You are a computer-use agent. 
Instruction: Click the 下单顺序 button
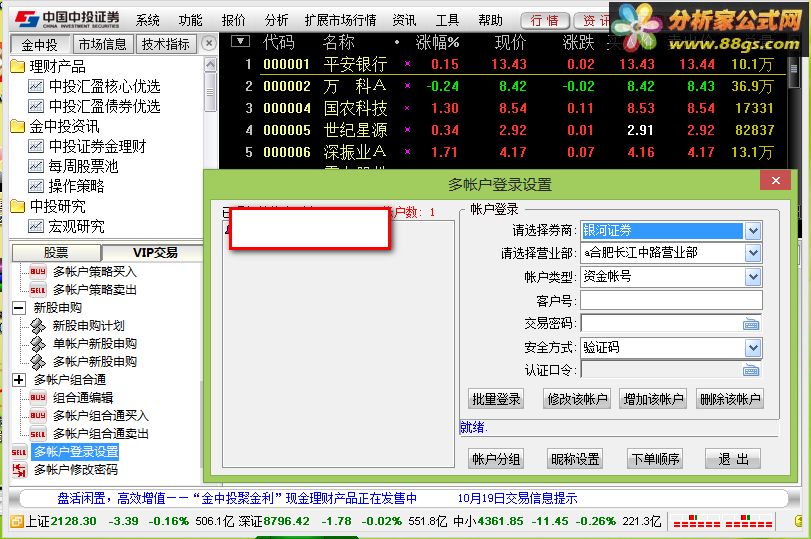[655, 459]
